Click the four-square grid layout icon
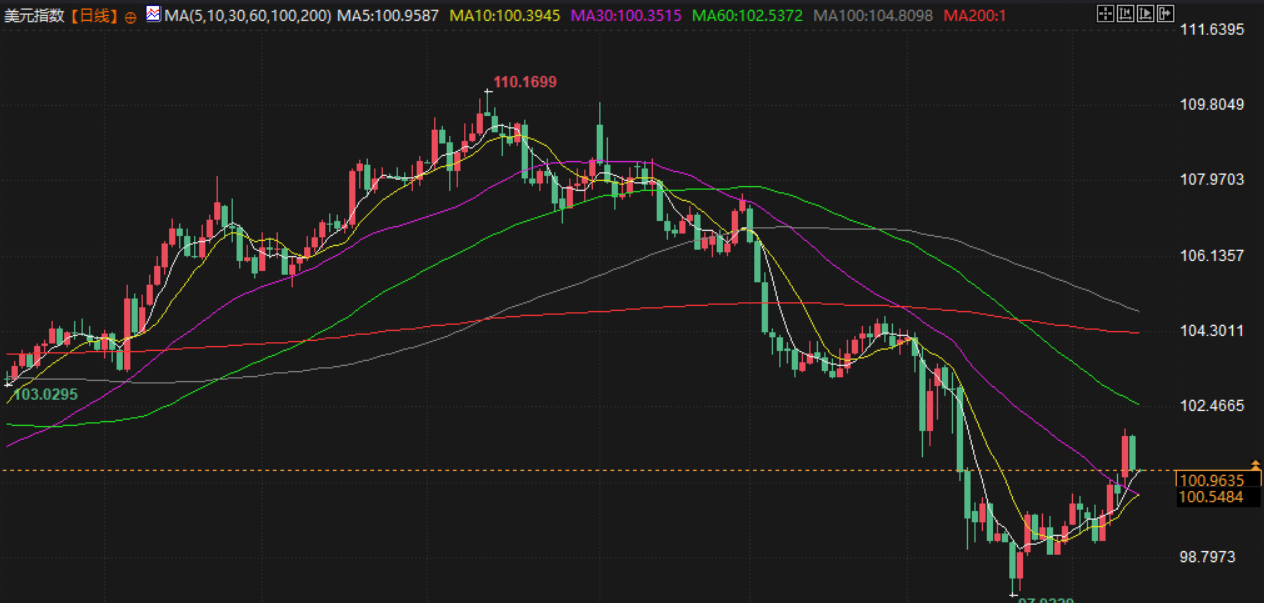 point(1104,14)
